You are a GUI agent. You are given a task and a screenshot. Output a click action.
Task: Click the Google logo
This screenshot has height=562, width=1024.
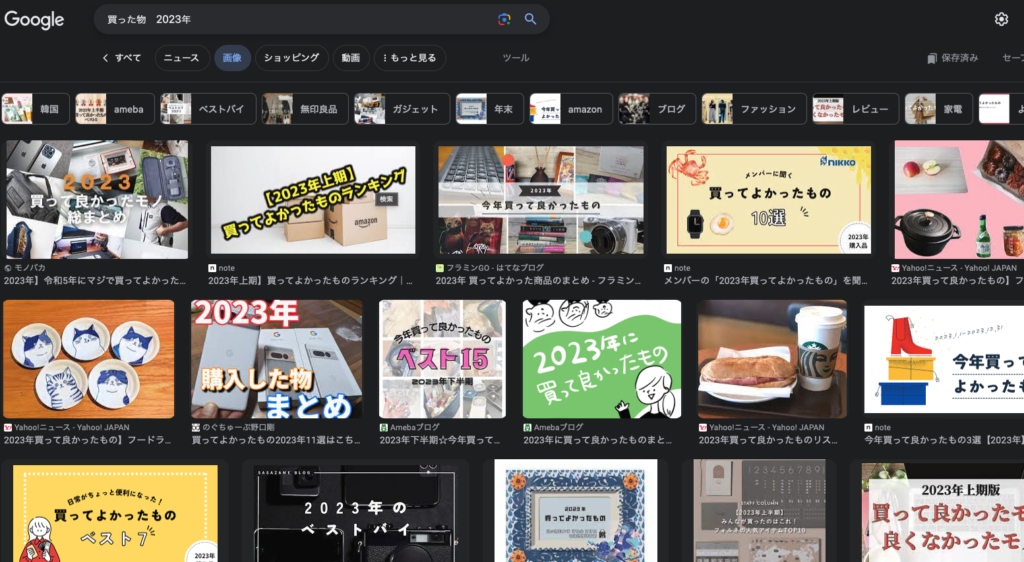point(34,20)
